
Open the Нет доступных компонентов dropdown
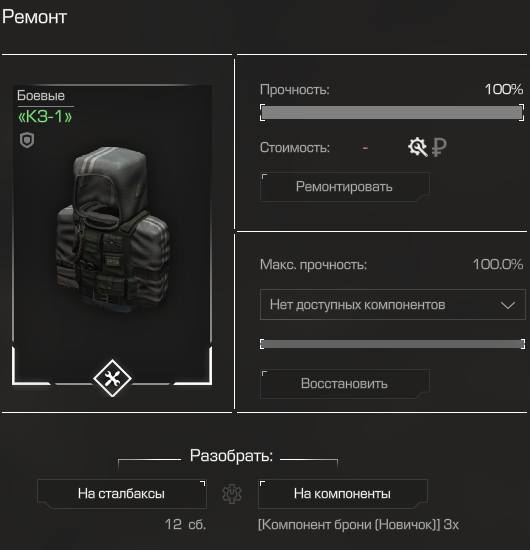(x=393, y=304)
